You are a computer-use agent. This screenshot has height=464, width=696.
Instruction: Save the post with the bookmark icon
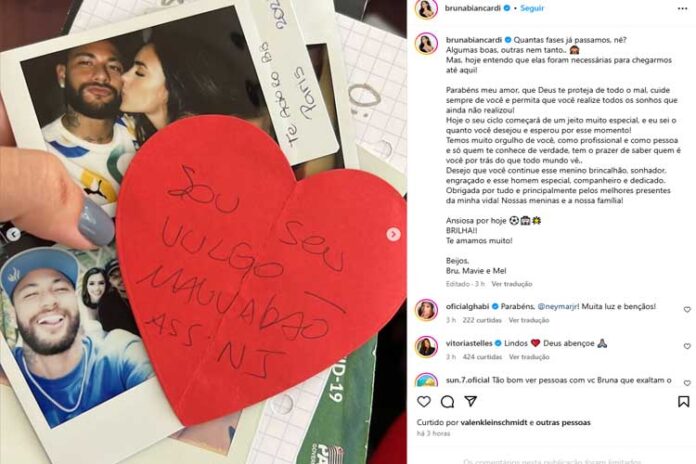(684, 401)
